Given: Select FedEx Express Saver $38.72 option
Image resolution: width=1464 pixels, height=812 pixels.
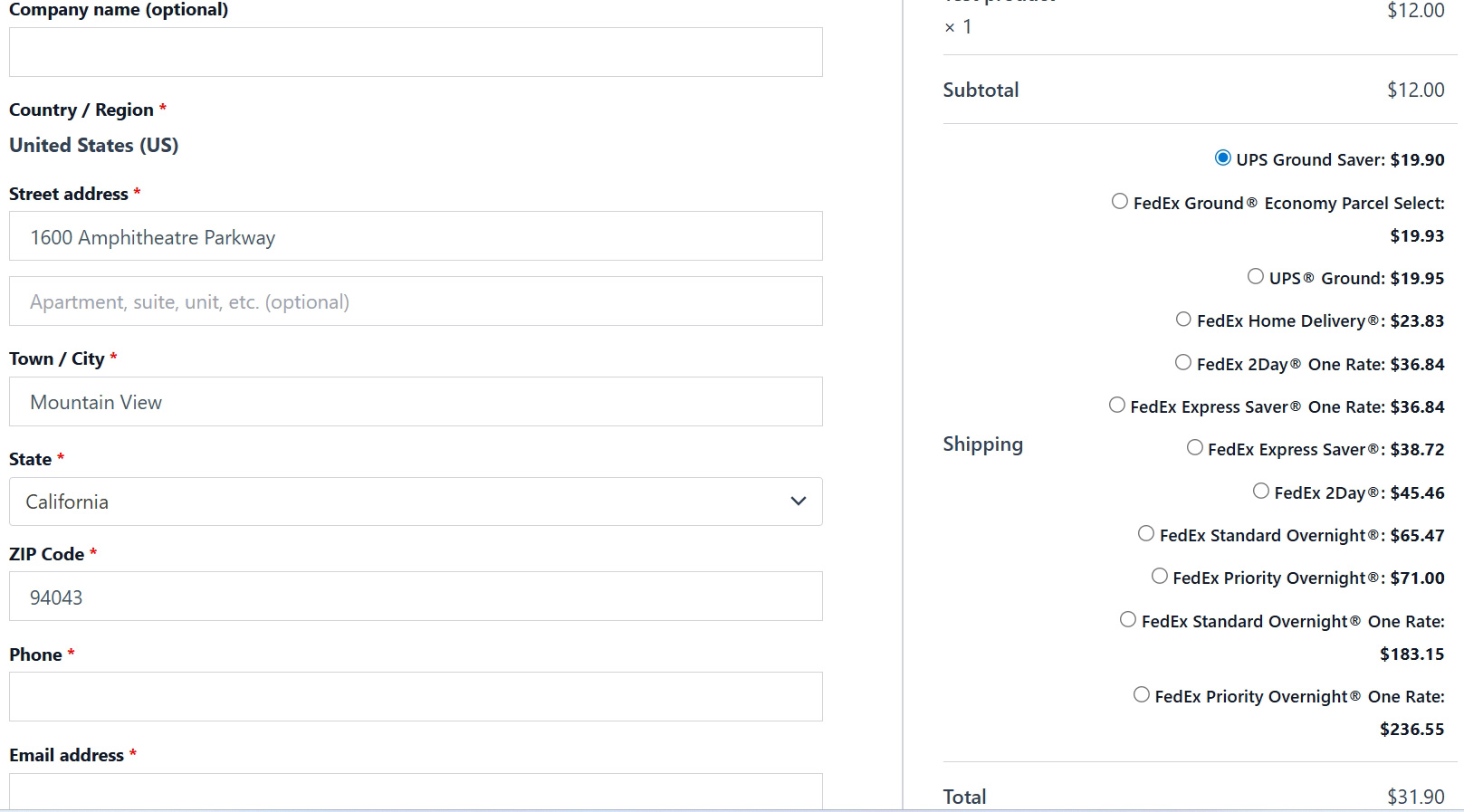Looking at the screenshot, I should [x=1195, y=448].
